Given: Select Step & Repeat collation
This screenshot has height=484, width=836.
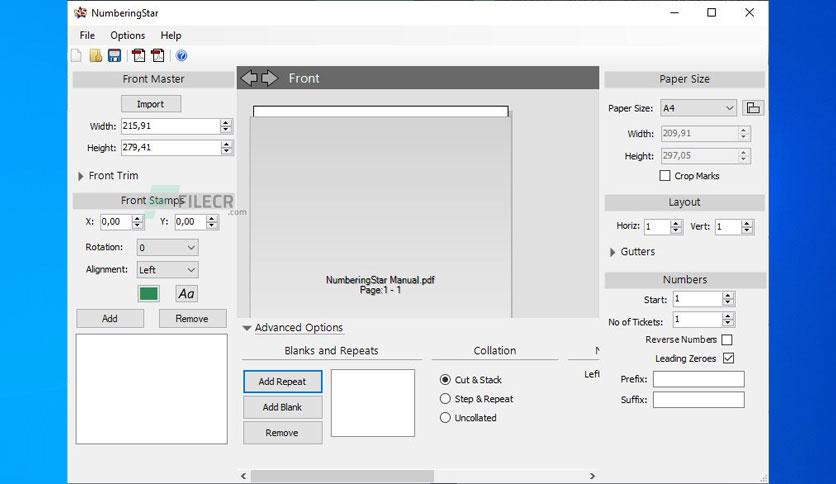Looking at the screenshot, I should pyautogui.click(x=445, y=399).
